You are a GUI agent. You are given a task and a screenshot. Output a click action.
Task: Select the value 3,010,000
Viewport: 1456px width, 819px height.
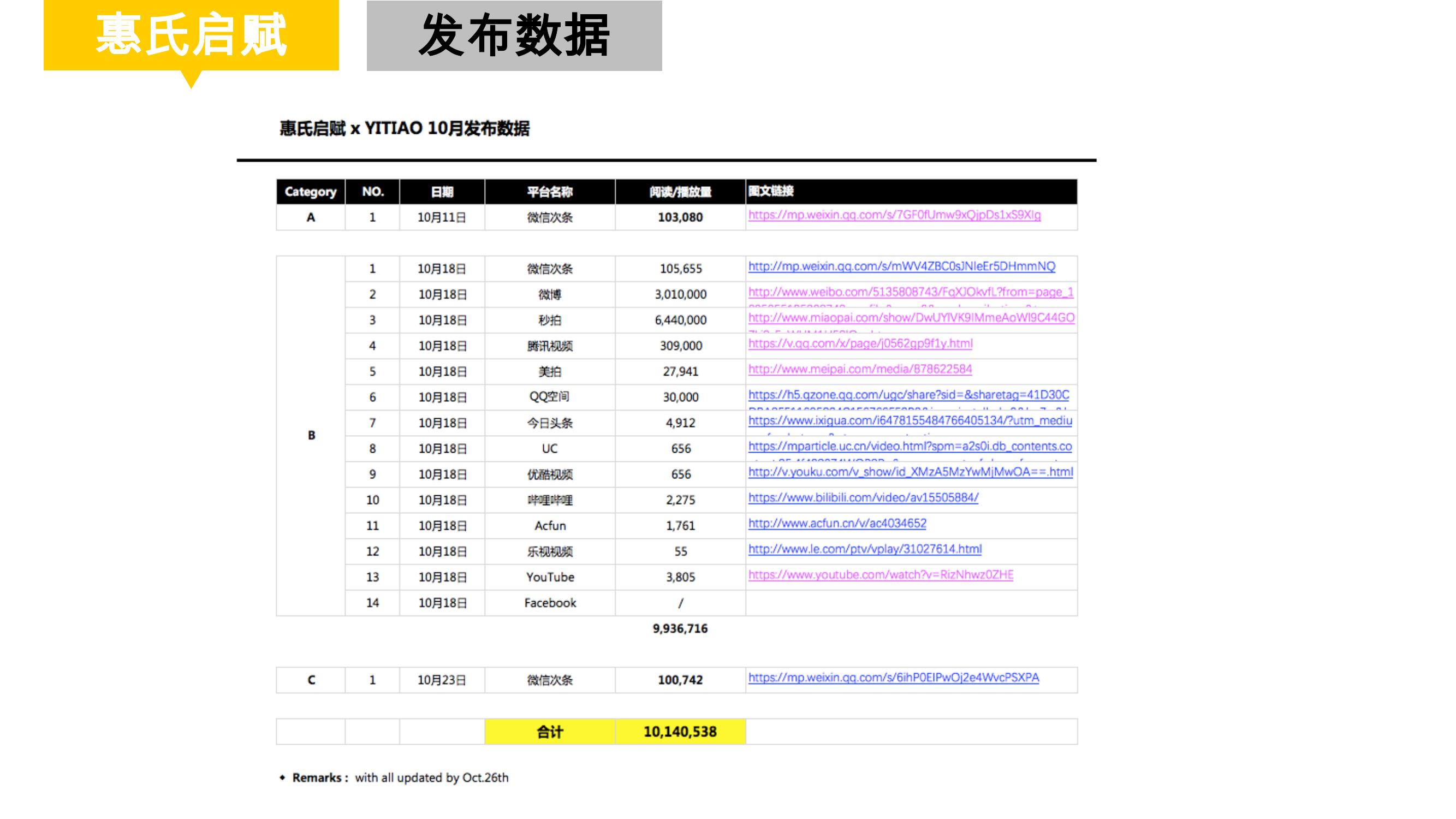[681, 294]
